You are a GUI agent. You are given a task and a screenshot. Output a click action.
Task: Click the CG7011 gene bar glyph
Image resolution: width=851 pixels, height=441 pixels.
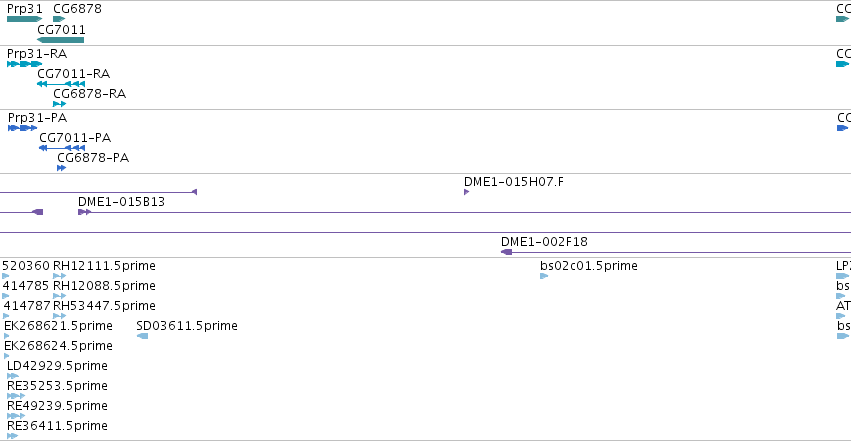60,40
